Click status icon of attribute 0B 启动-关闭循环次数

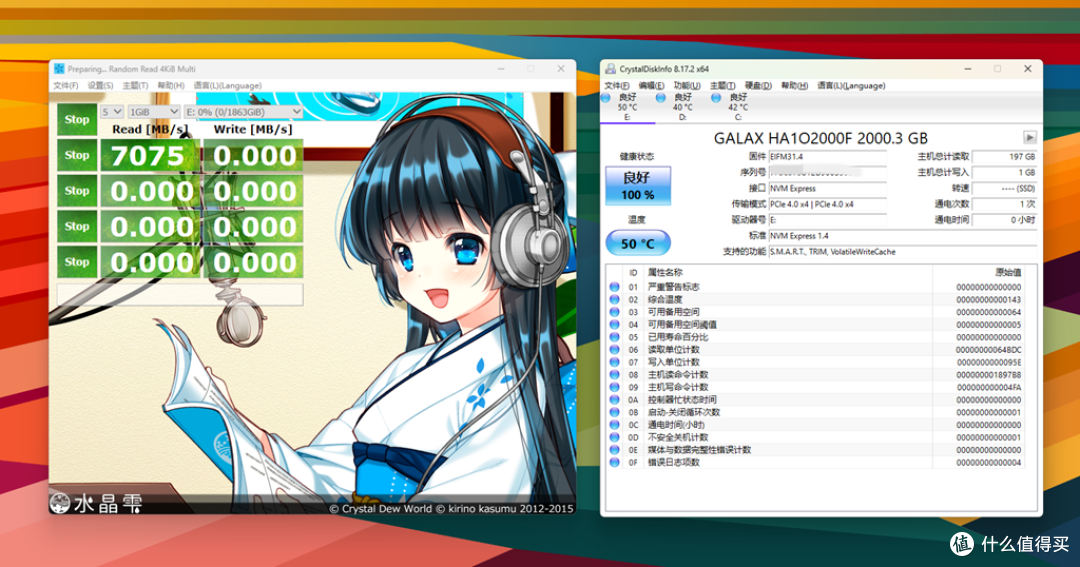tap(614, 412)
